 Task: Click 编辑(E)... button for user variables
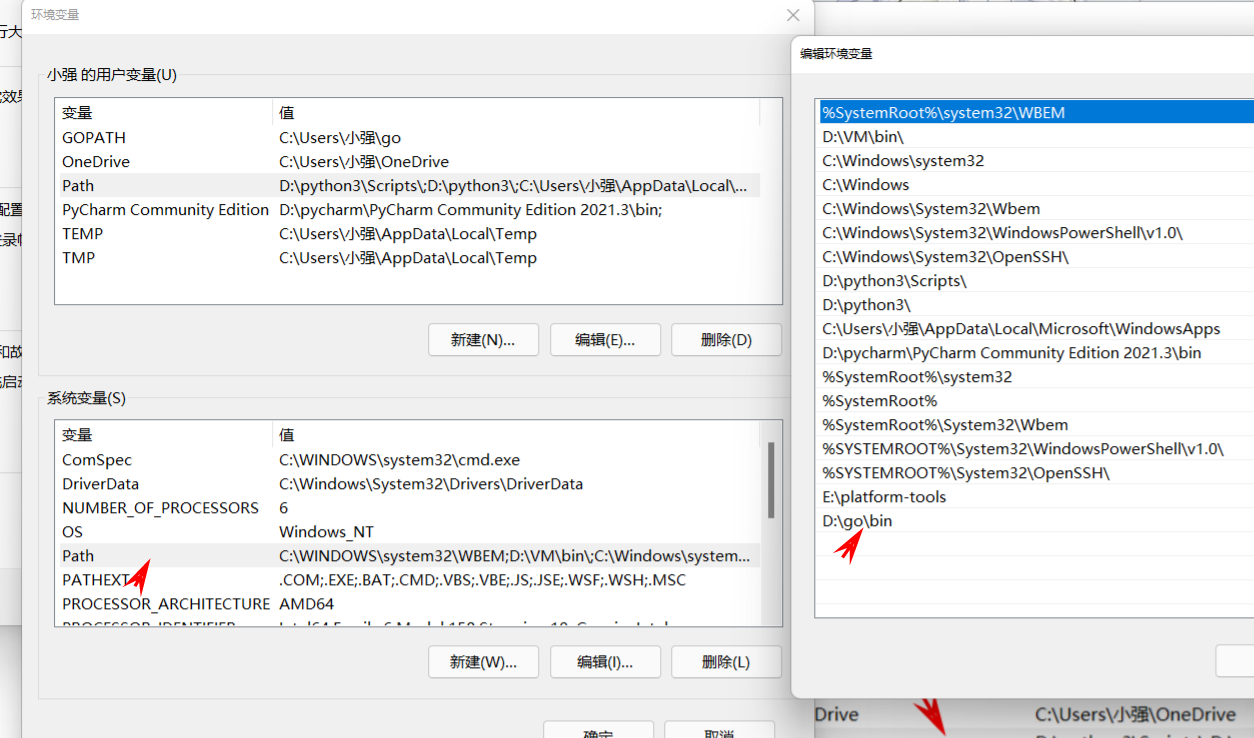pos(605,340)
